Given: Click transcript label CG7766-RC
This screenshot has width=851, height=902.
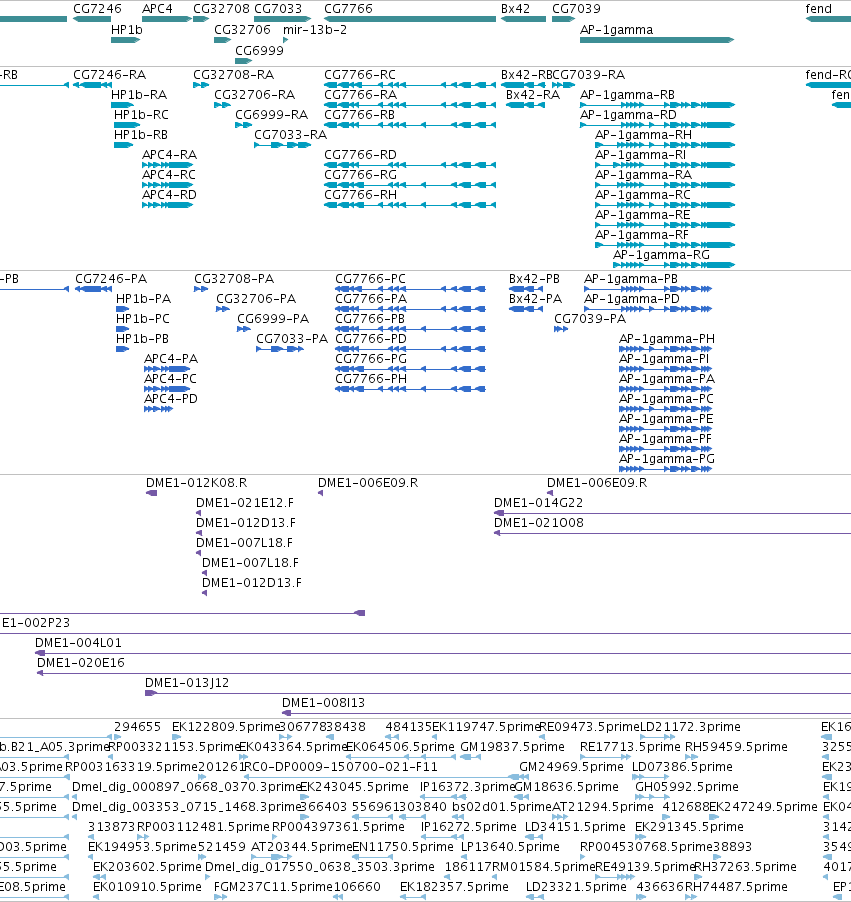Looking at the screenshot, I should tap(360, 75).
